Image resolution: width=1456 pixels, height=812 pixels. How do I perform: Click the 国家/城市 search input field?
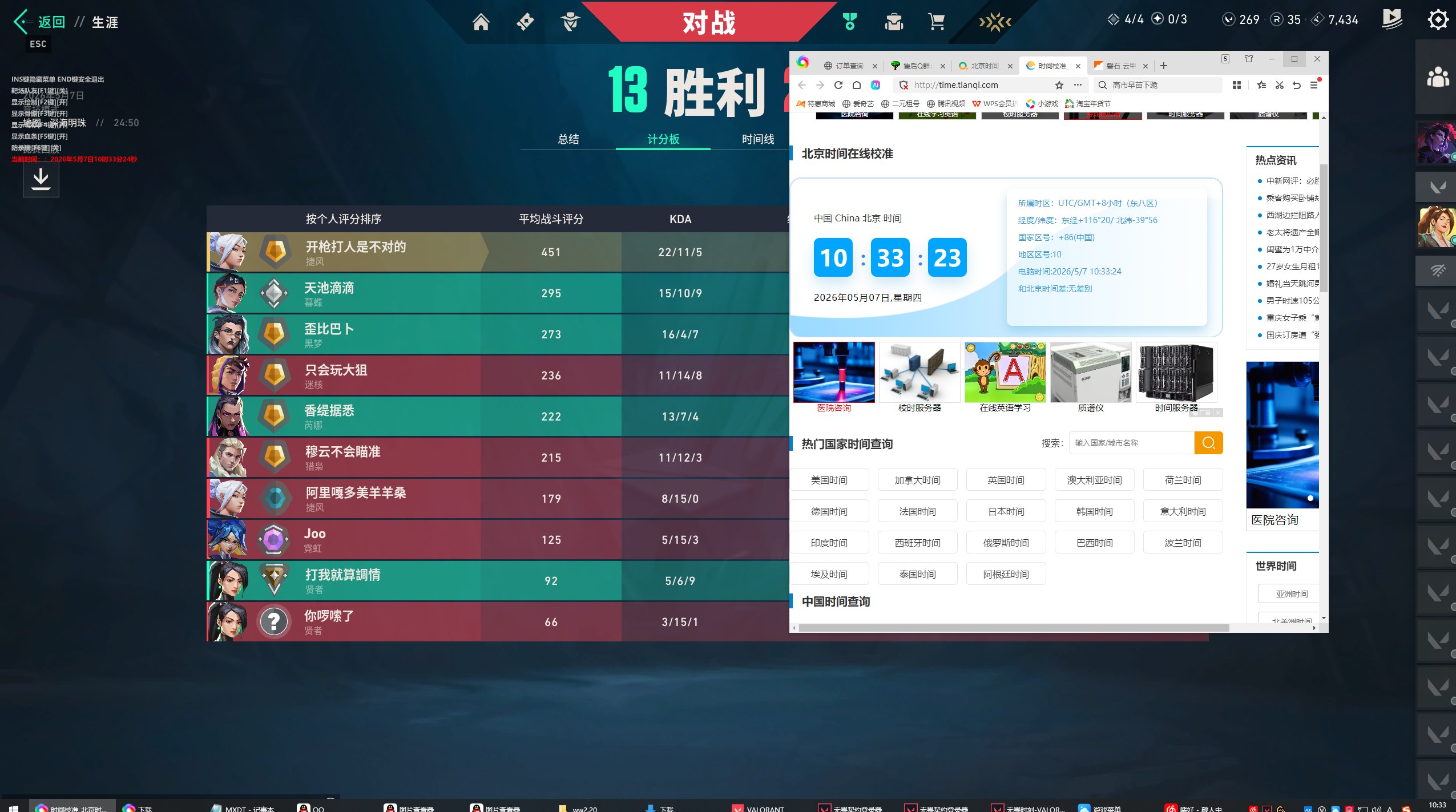point(1131,443)
